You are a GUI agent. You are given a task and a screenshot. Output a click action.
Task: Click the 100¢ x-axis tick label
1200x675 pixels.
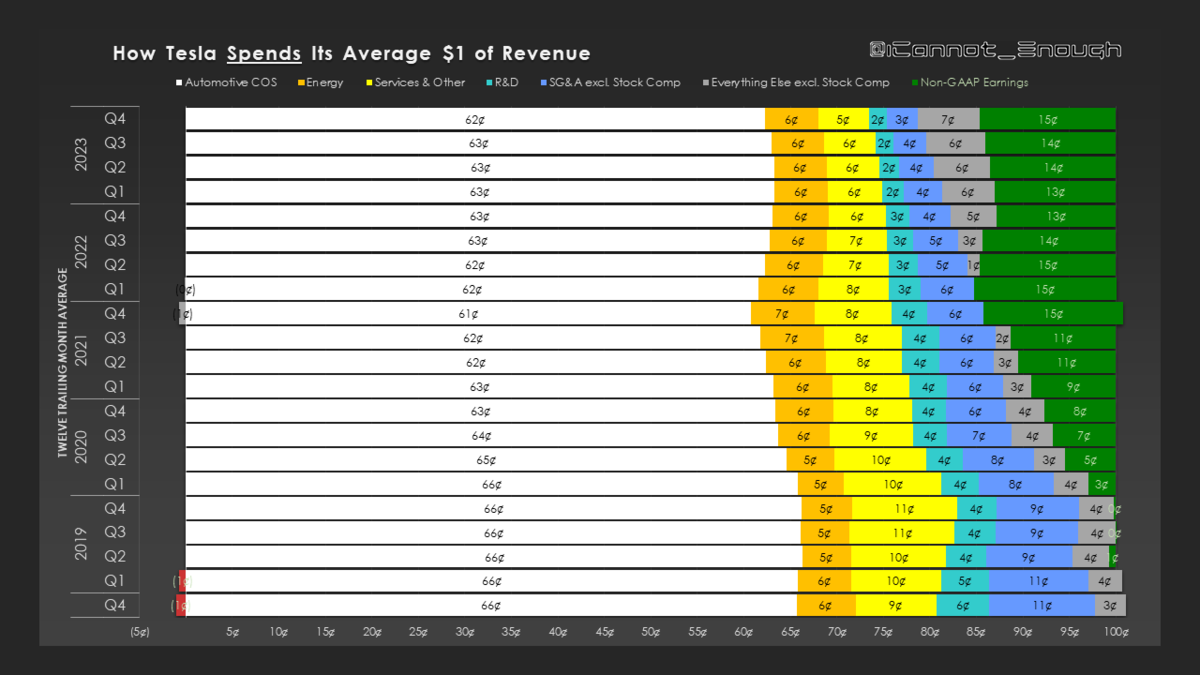tap(1115, 632)
